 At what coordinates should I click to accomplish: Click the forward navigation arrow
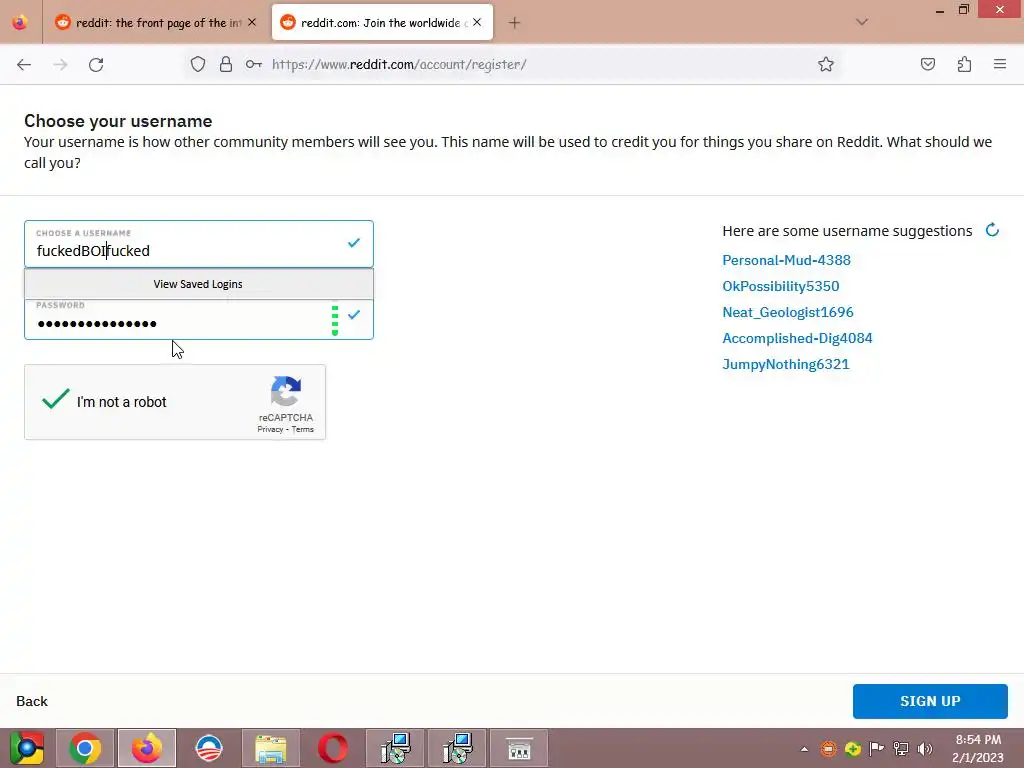[60, 64]
